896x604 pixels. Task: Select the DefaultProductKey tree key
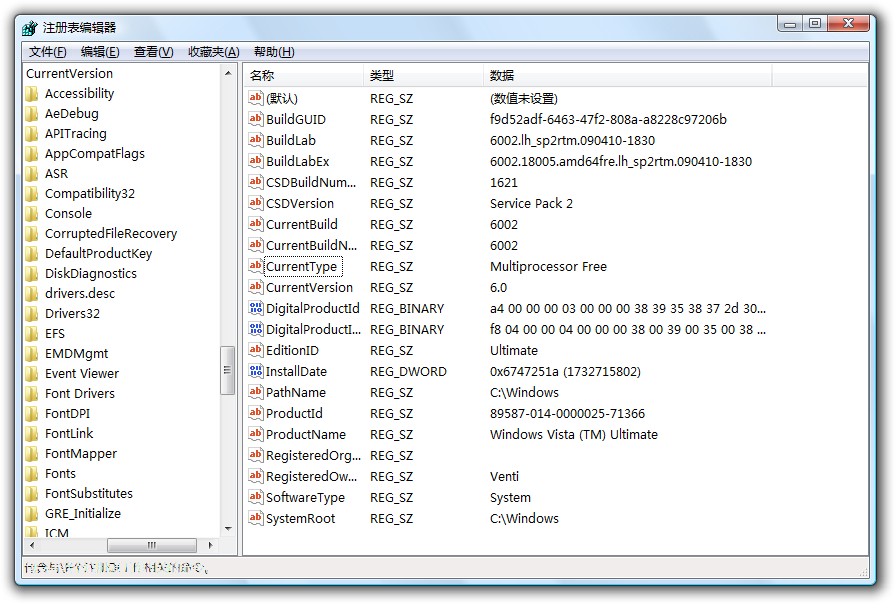[x=98, y=254]
